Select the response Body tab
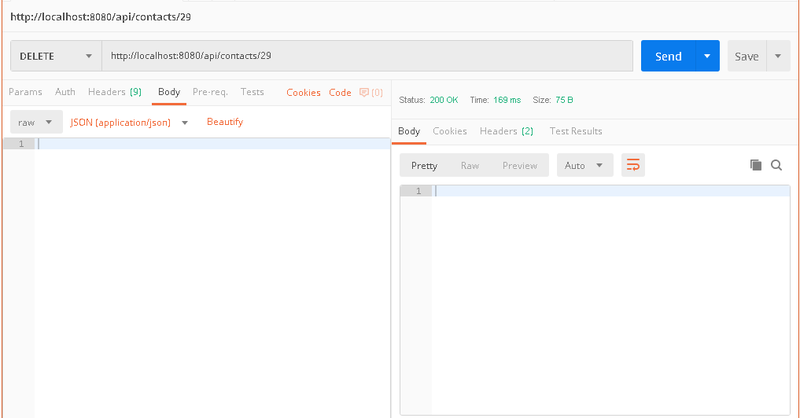 [409, 131]
